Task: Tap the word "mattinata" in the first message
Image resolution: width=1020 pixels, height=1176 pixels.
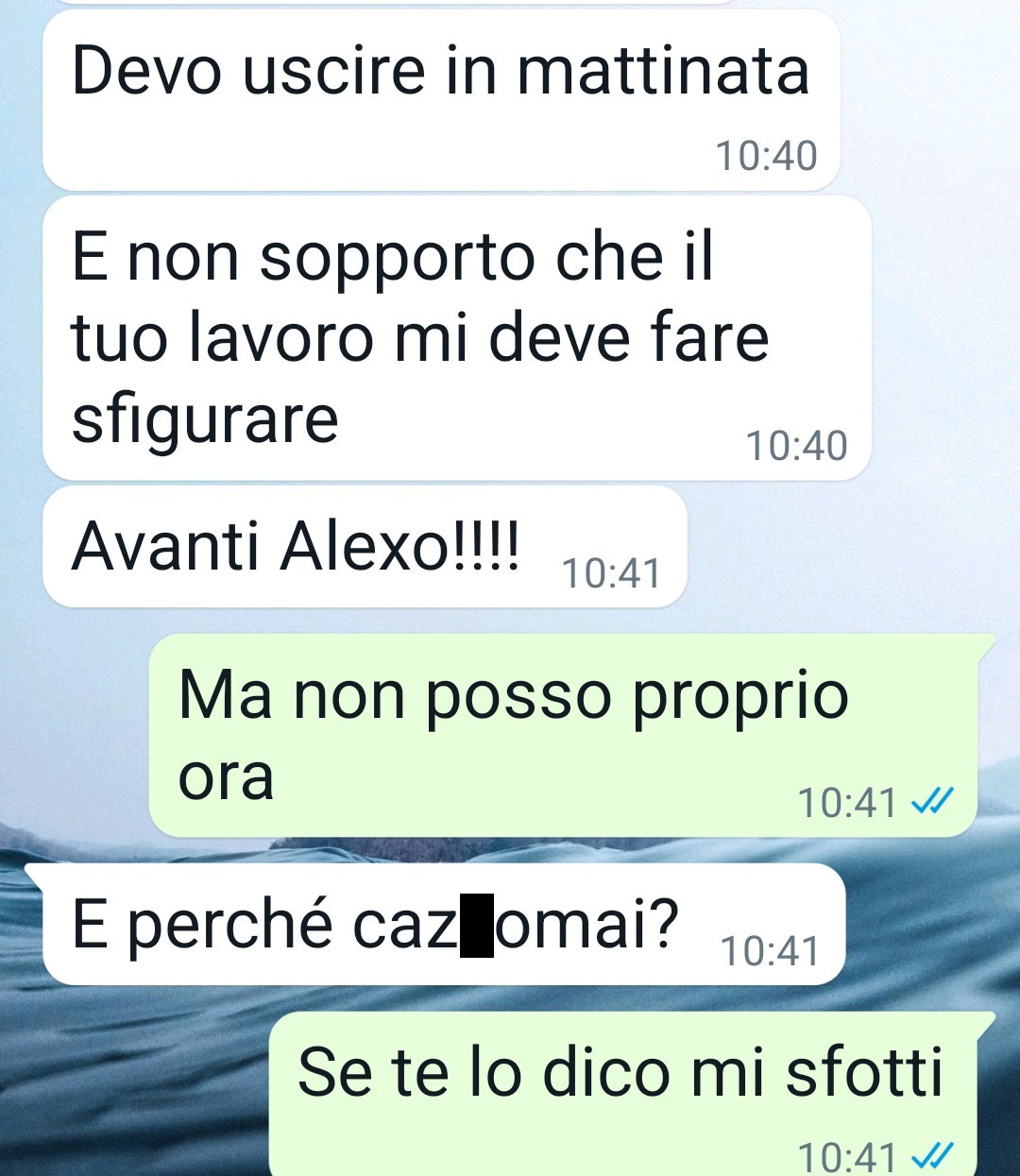Action: [663, 71]
